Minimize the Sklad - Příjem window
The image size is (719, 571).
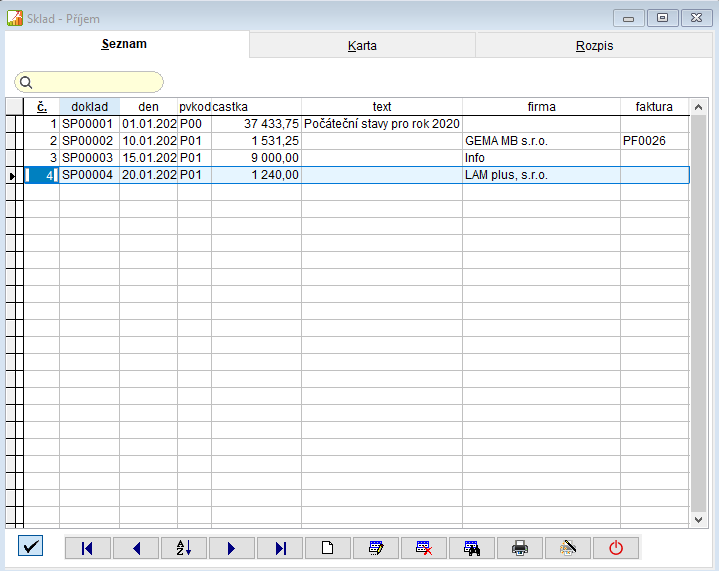click(x=629, y=18)
